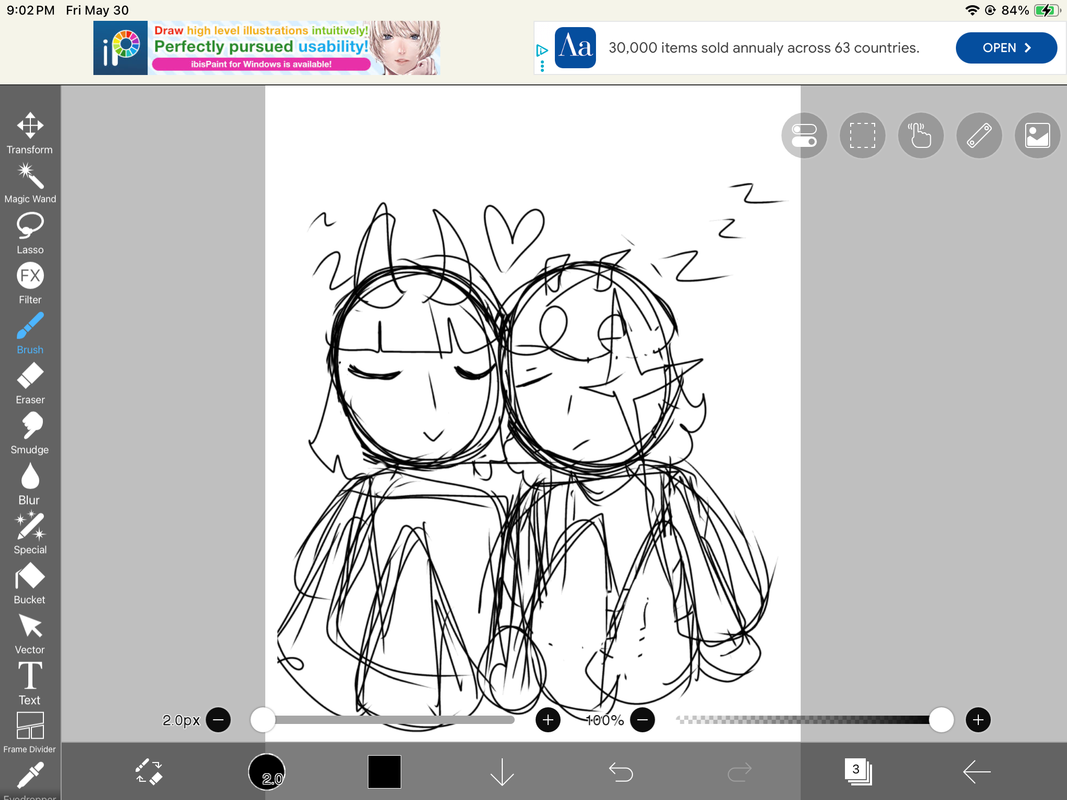Tap the '30,000 items sold' ad text
Viewport: 1067px width, 800px height.
point(764,48)
